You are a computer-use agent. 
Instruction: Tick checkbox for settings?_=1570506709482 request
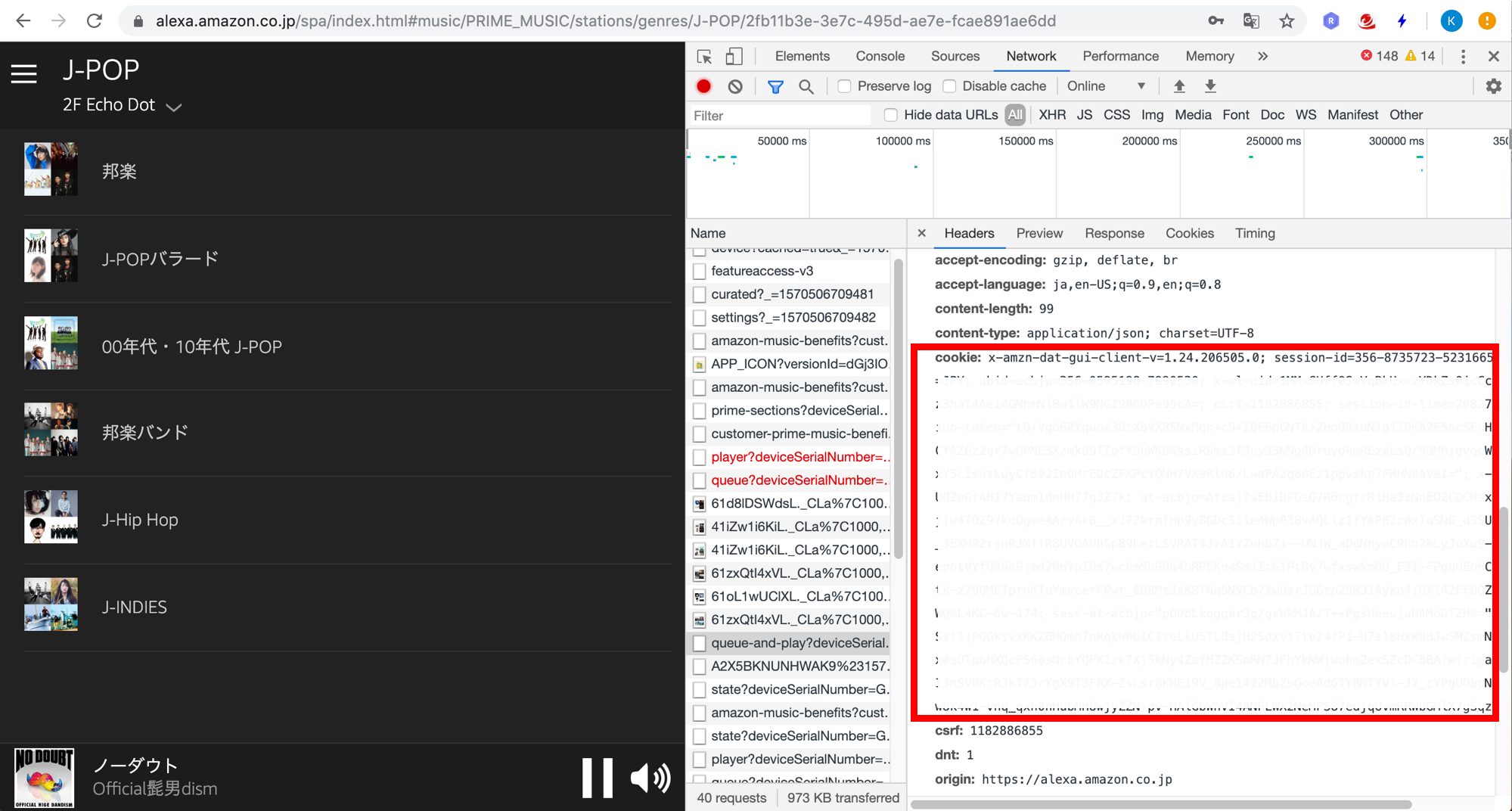(699, 318)
